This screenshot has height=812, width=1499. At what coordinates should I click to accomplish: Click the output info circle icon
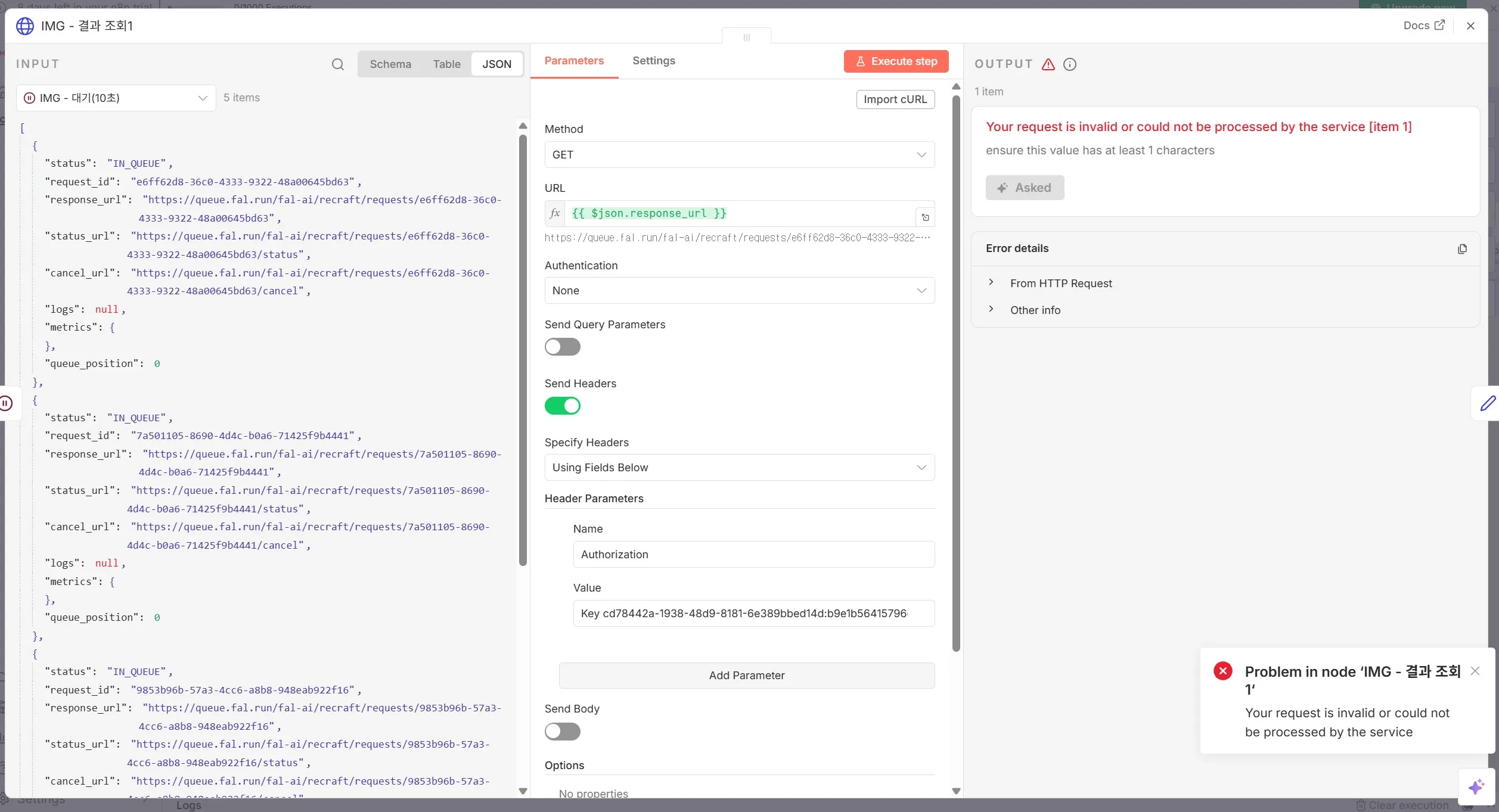tap(1069, 64)
